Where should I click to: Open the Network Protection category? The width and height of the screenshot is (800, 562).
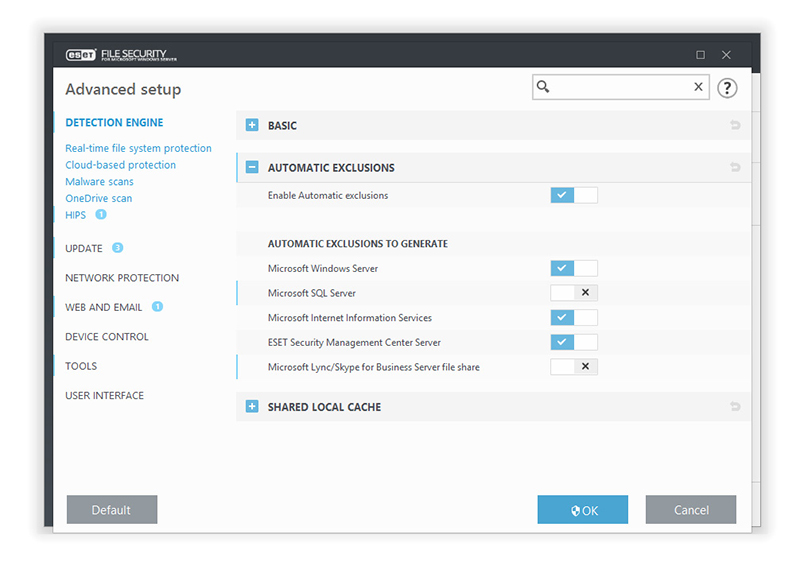[x=122, y=278]
